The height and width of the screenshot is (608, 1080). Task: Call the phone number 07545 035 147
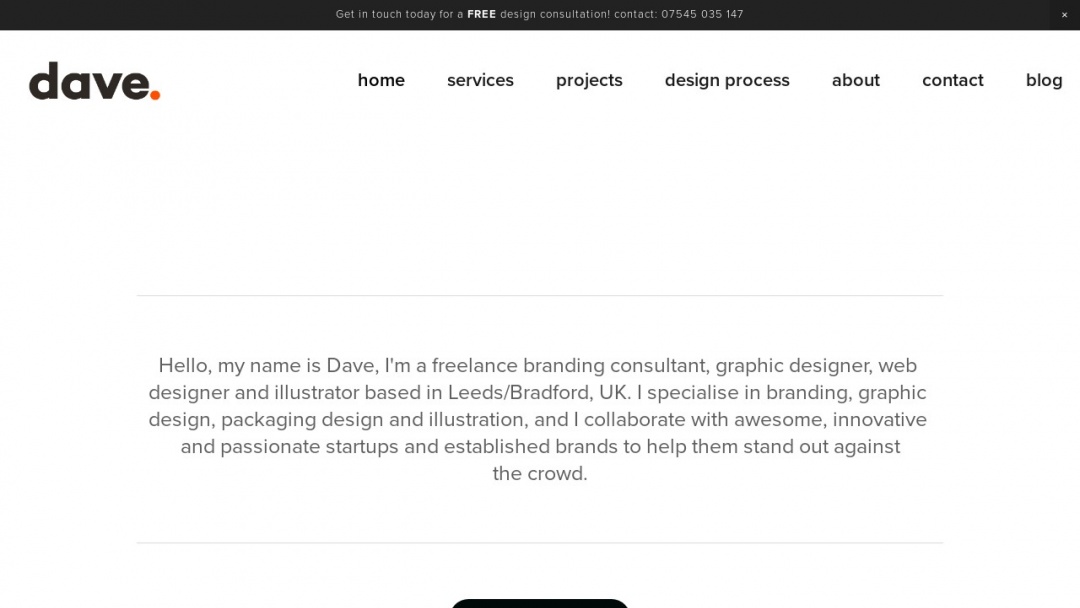(x=703, y=14)
